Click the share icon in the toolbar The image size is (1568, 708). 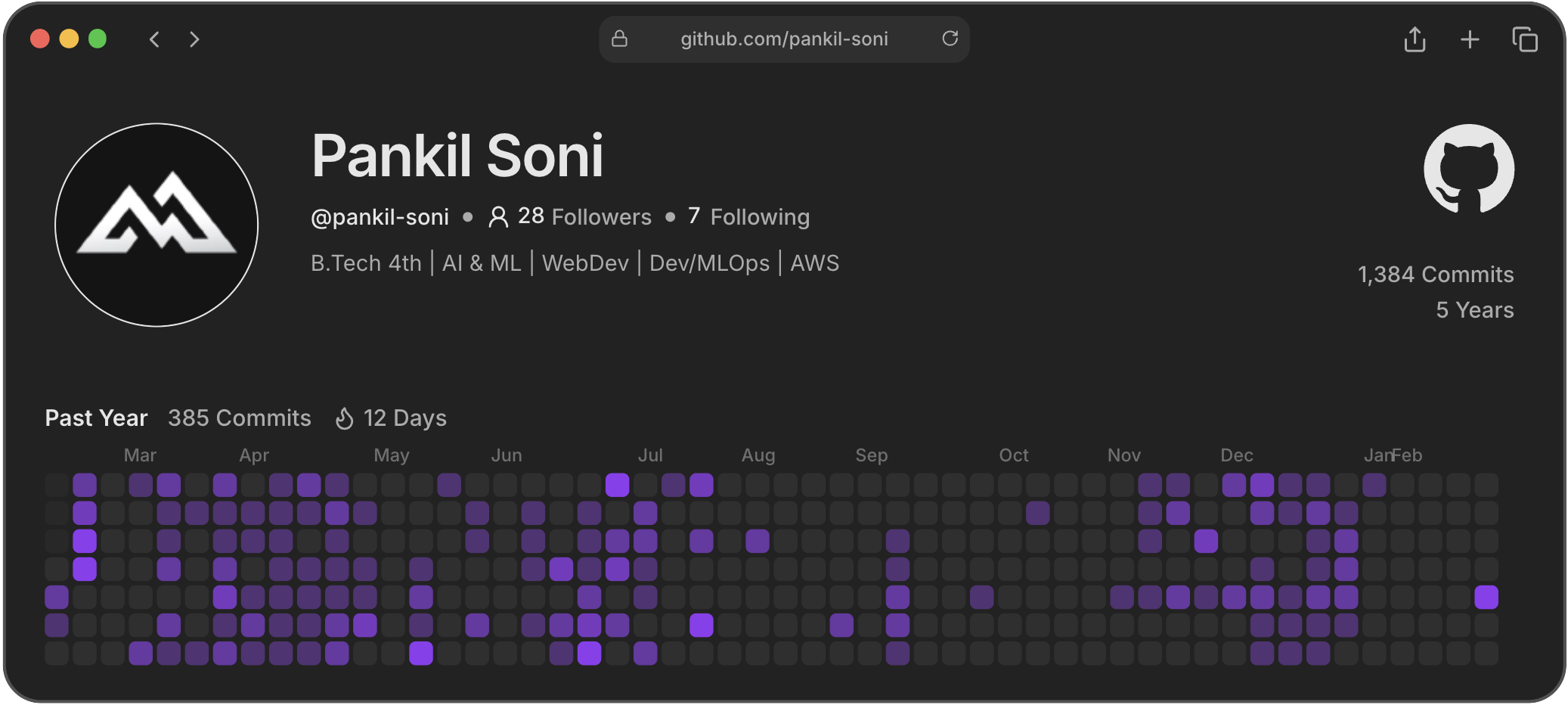(x=1415, y=39)
